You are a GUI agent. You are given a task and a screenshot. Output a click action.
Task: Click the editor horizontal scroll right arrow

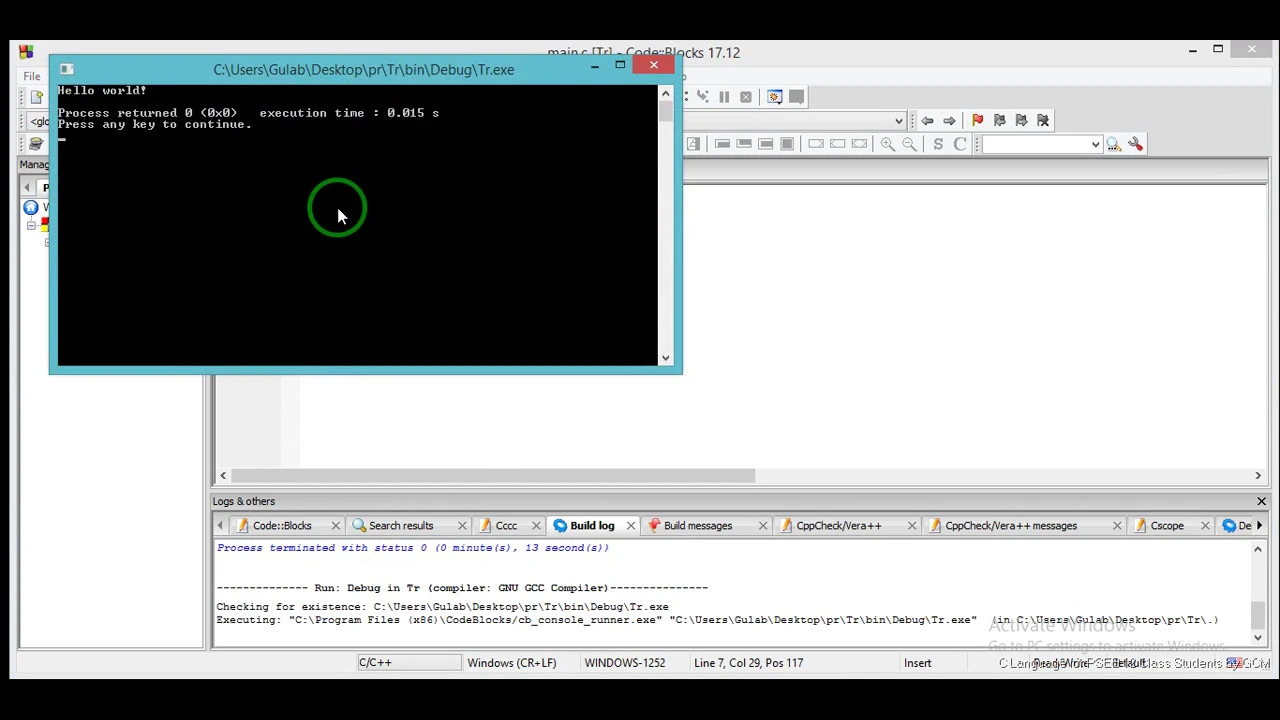pyautogui.click(x=1258, y=476)
